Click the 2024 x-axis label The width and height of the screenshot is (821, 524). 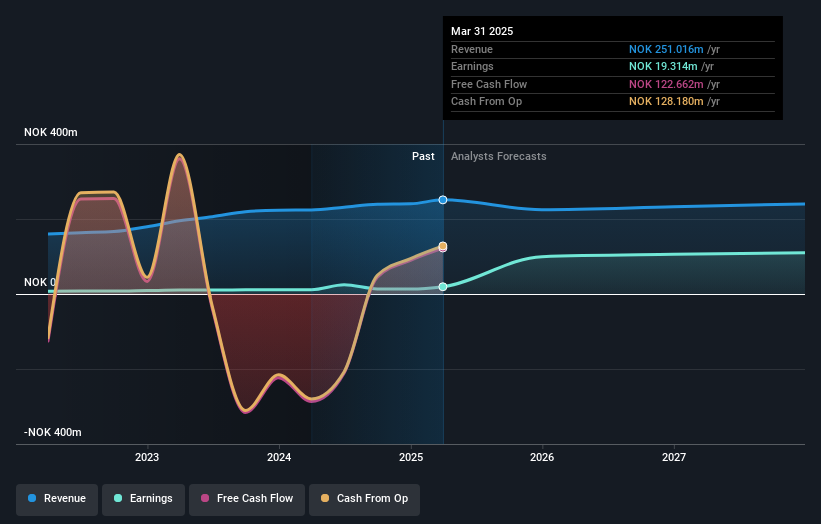[x=279, y=457]
